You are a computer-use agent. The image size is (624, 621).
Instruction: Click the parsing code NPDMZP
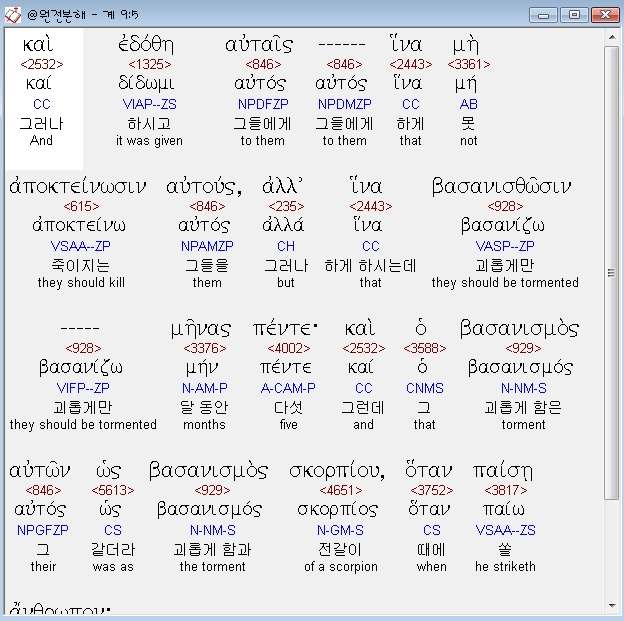(345, 104)
